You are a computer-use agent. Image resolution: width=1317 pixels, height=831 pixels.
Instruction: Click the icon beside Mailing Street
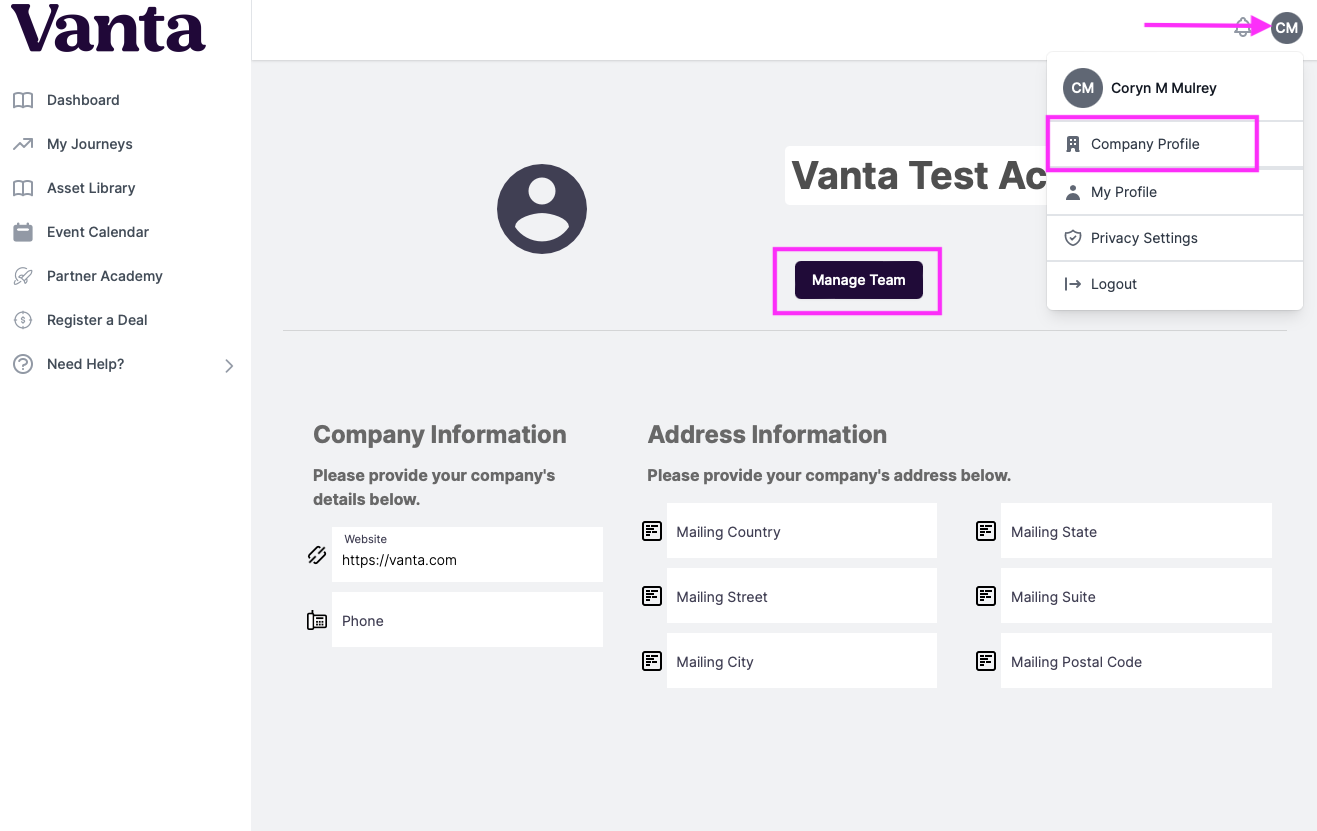(652, 596)
